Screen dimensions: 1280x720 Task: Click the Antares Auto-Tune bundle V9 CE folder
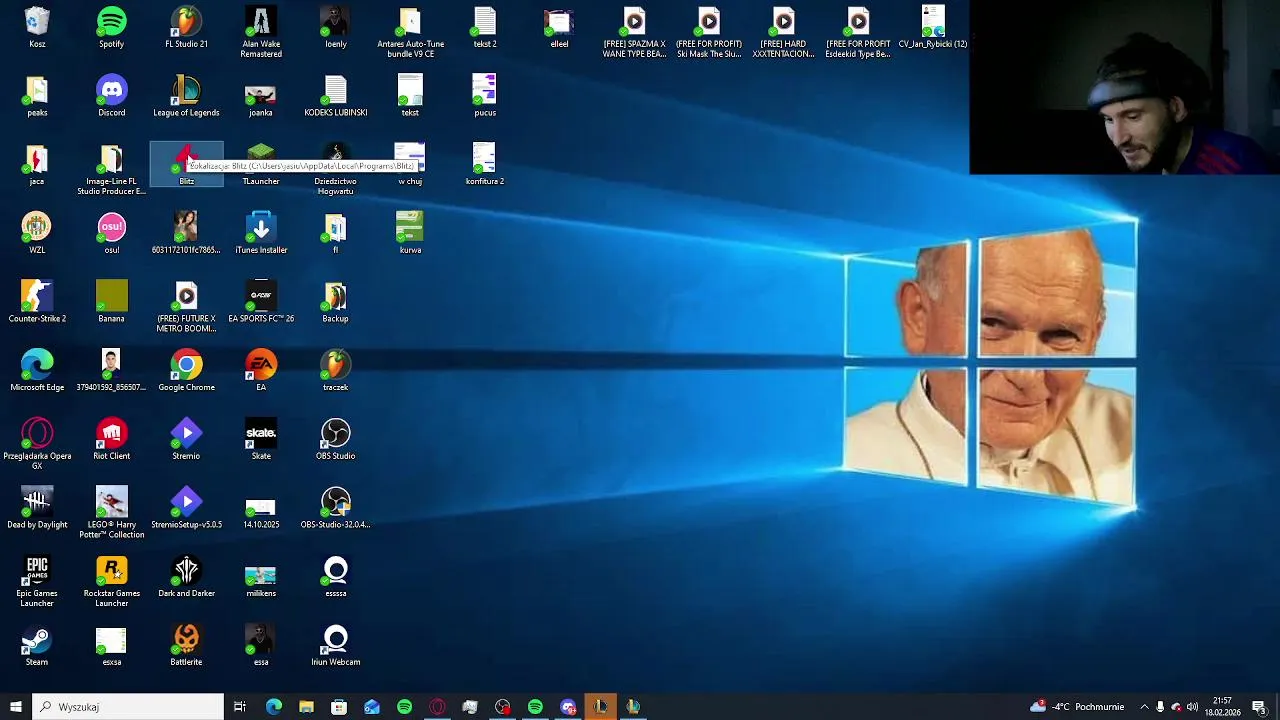pyautogui.click(x=410, y=32)
